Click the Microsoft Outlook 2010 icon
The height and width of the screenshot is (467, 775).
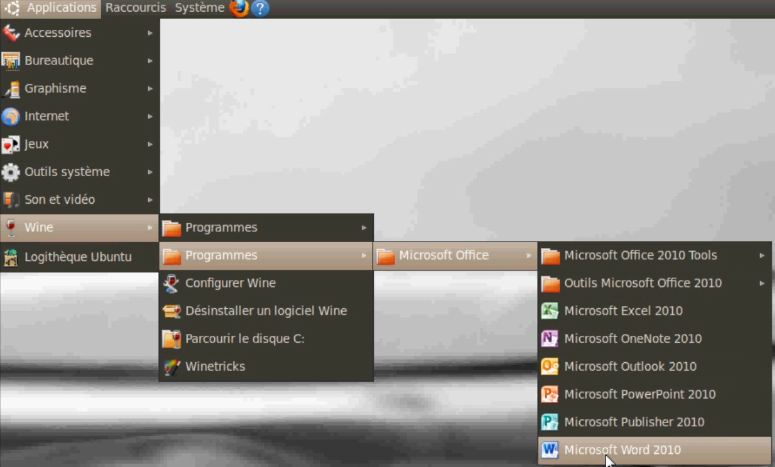[550, 367]
